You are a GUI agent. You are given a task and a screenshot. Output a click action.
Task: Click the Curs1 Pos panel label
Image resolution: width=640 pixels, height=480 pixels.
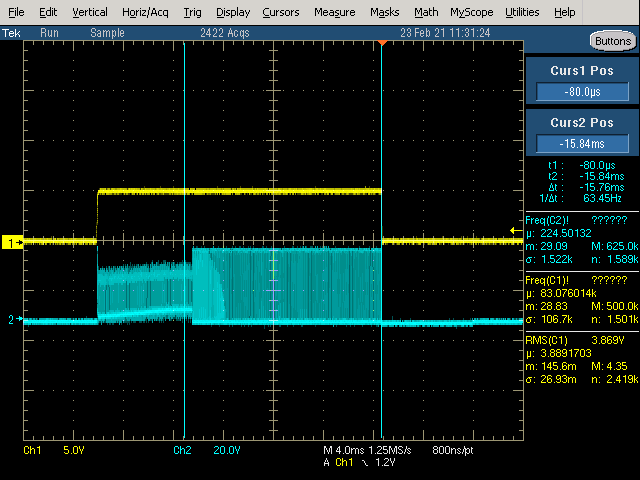click(582, 71)
